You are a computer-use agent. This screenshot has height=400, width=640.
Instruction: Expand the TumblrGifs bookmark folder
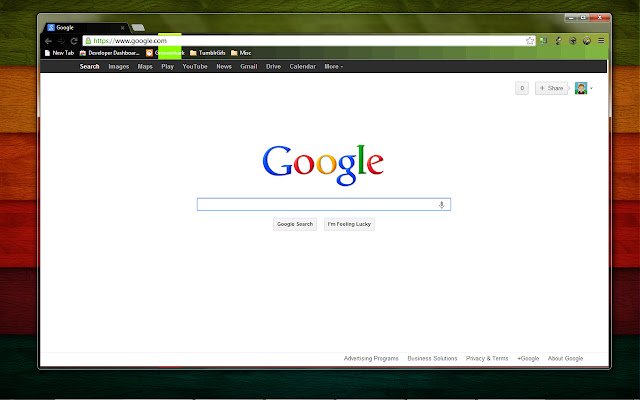(x=208, y=53)
